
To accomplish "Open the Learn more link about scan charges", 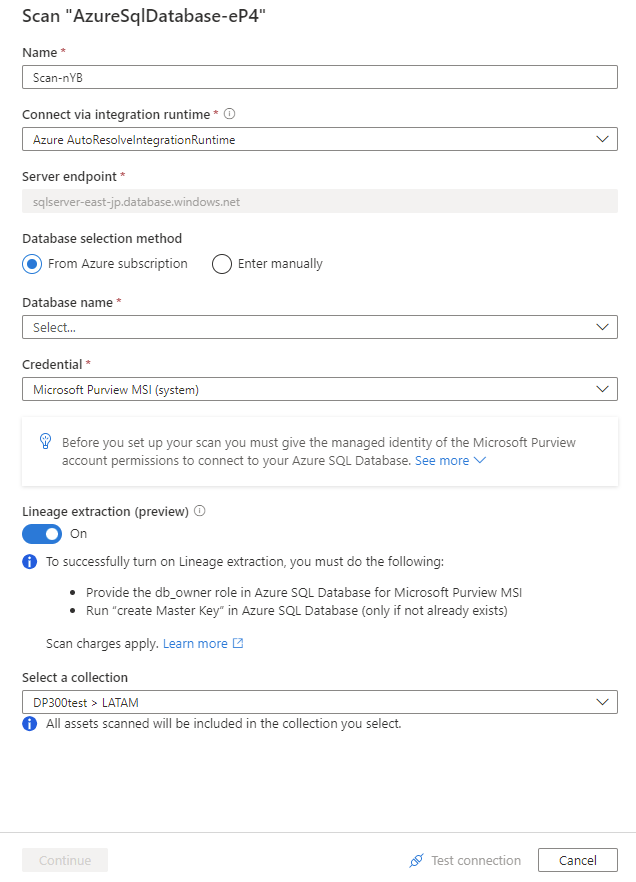I will tap(196, 643).
